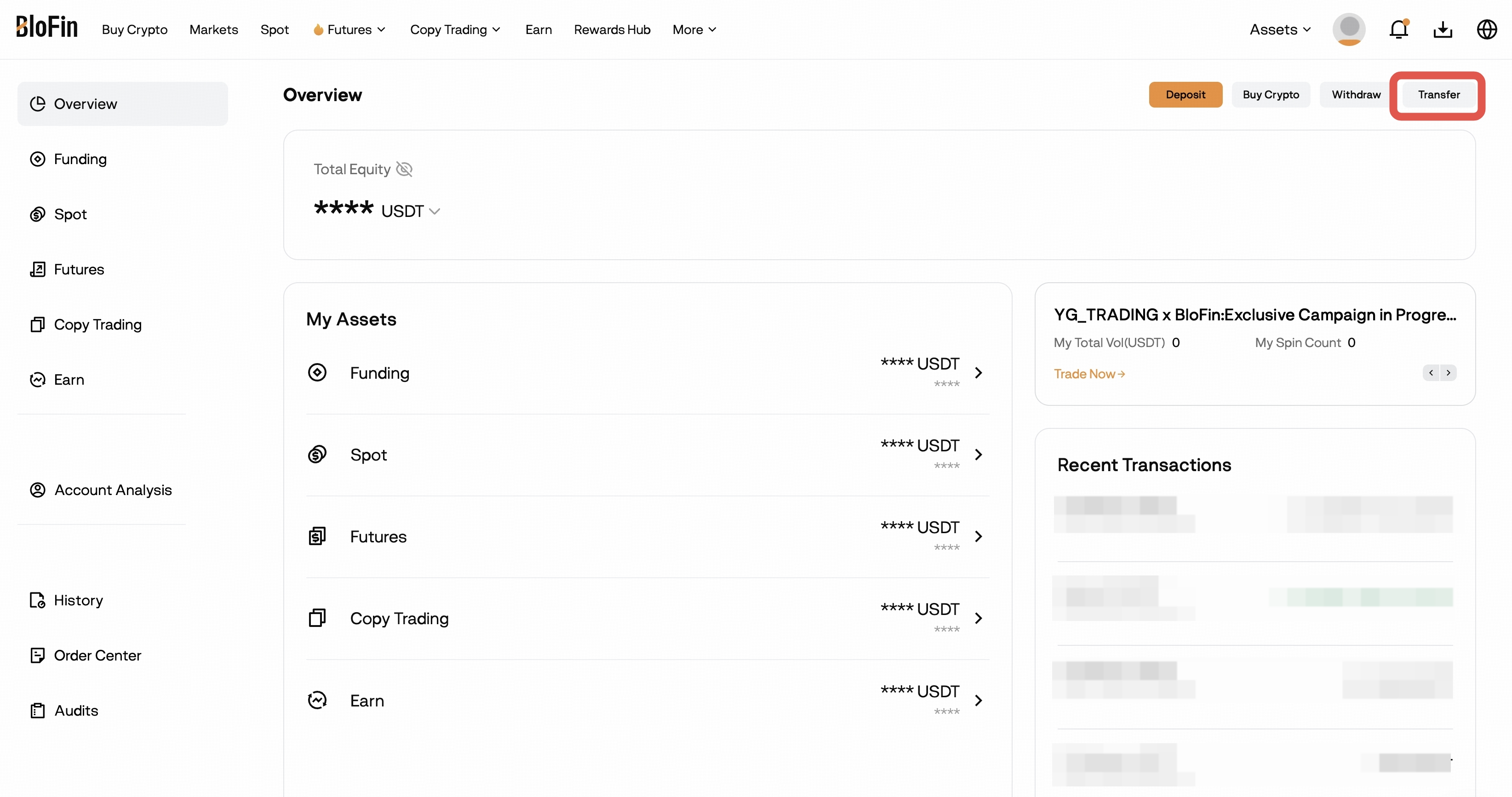Click the Transfer button

1438,94
